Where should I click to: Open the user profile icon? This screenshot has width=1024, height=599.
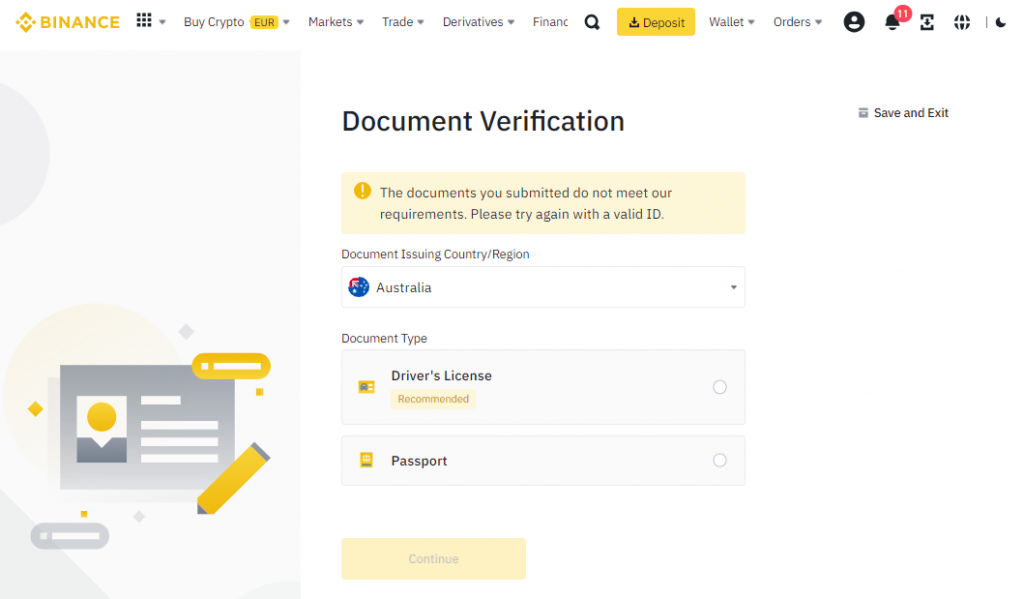pos(854,22)
